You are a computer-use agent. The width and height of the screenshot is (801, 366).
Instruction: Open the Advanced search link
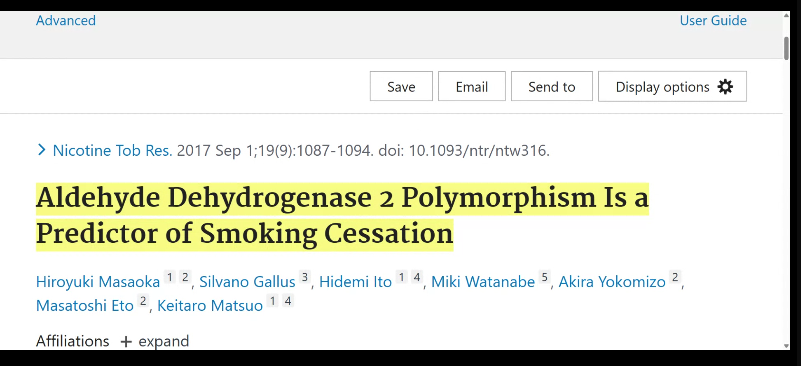pos(65,20)
